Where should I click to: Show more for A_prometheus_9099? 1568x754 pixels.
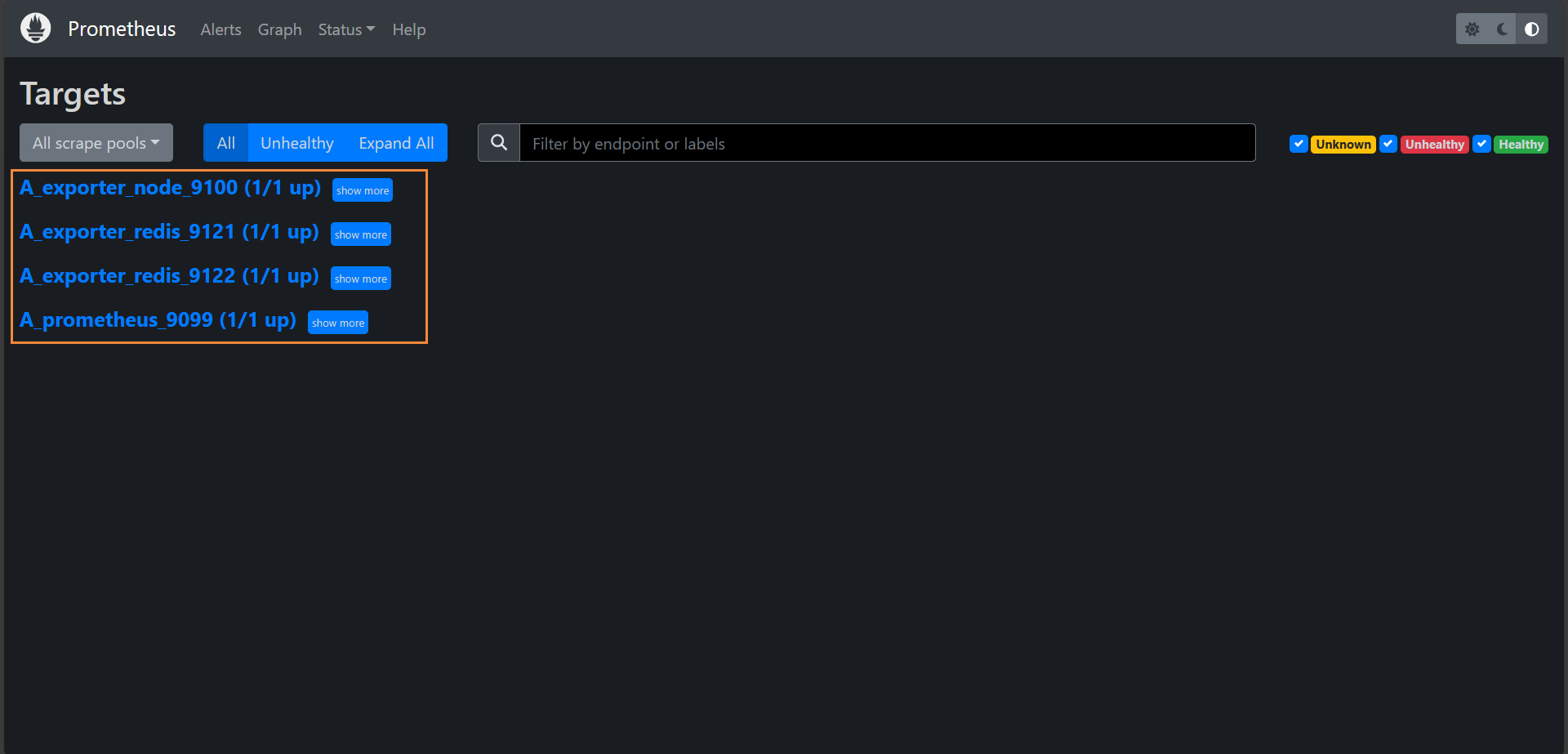338,323
